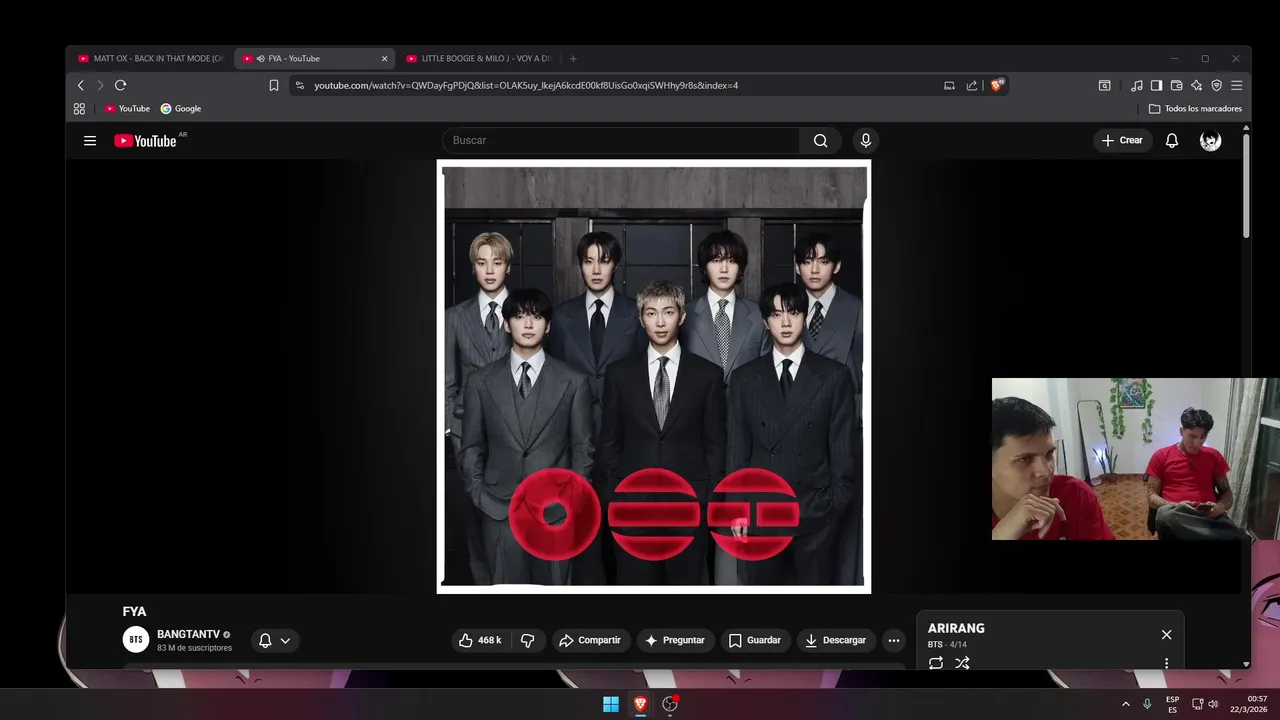
Task: Open the Windows Start menu
Action: coord(610,704)
